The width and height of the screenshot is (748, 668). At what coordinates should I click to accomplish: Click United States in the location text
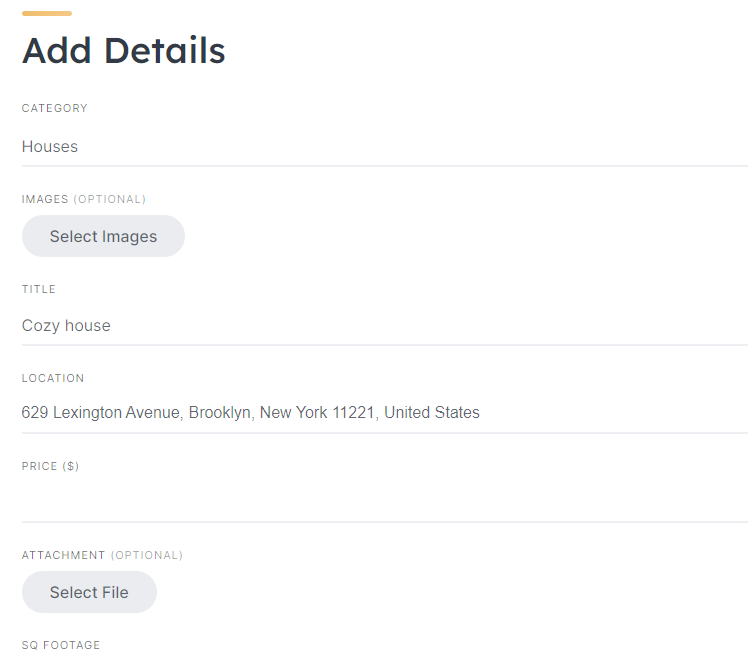point(432,413)
